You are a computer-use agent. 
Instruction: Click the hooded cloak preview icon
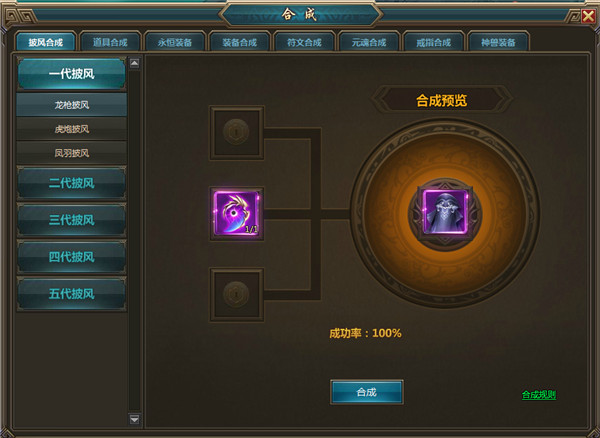[445, 212]
